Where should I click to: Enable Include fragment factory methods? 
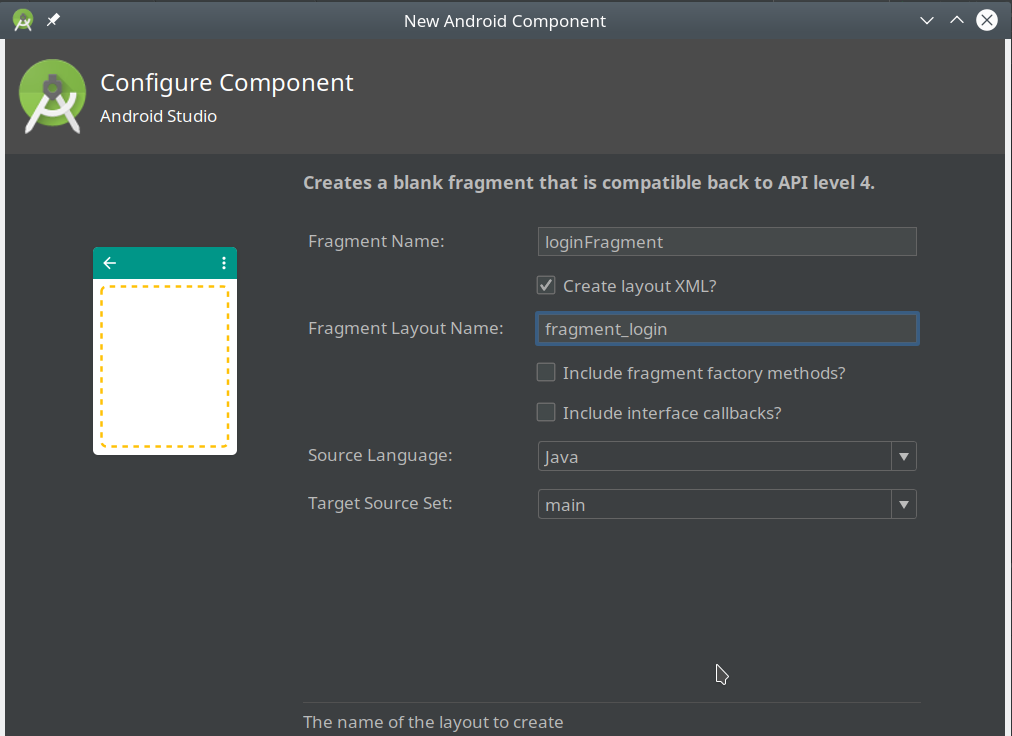click(x=546, y=373)
